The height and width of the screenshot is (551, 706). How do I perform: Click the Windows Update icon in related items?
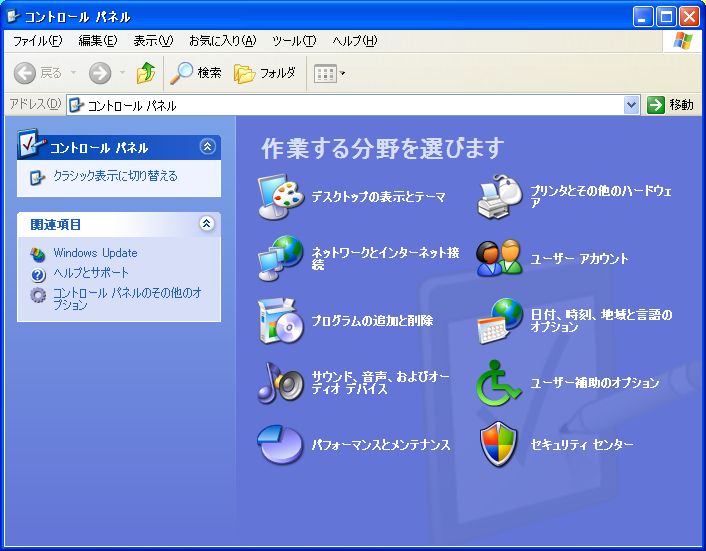[37, 254]
